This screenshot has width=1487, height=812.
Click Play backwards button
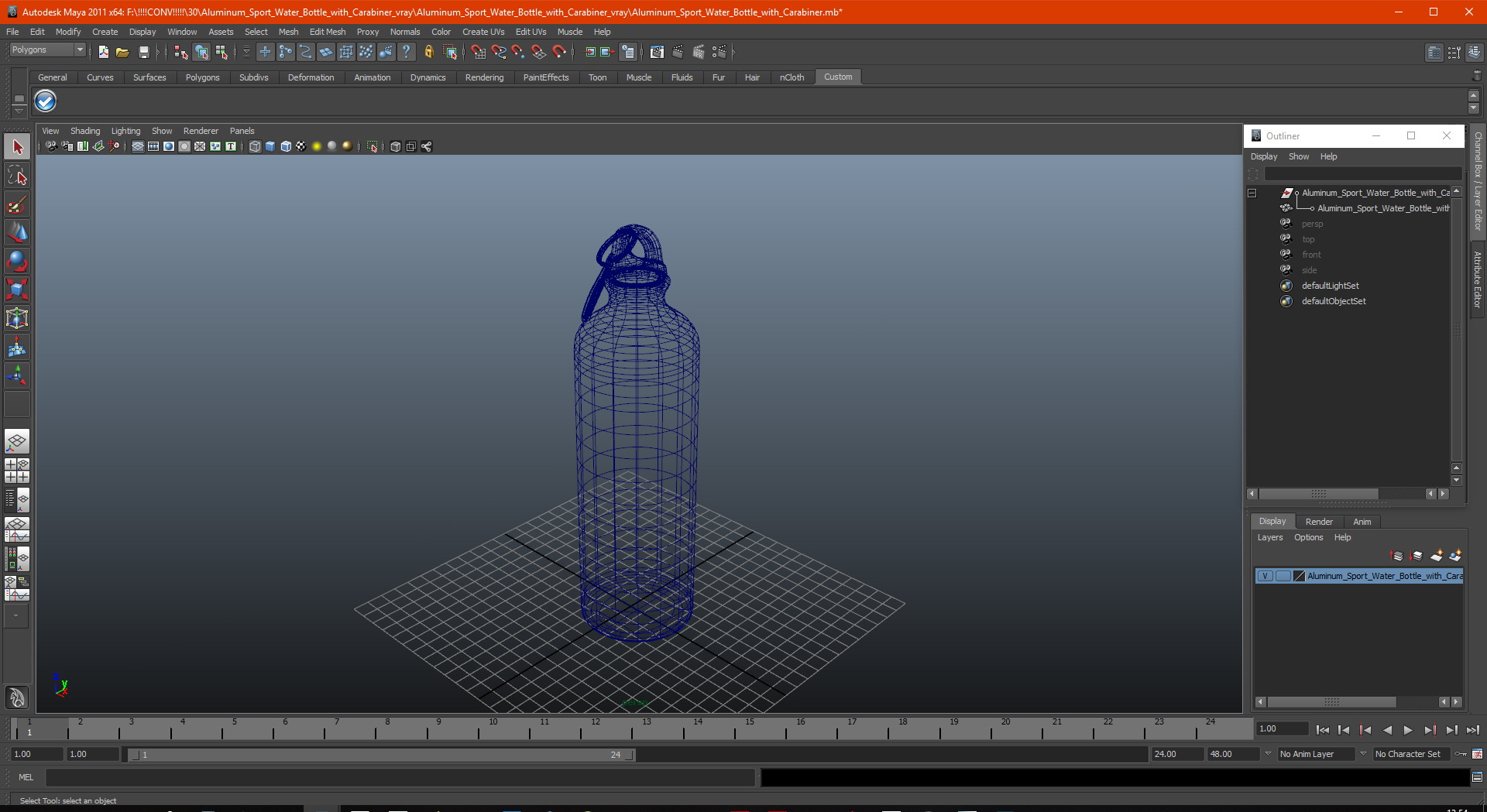pyautogui.click(x=1387, y=729)
